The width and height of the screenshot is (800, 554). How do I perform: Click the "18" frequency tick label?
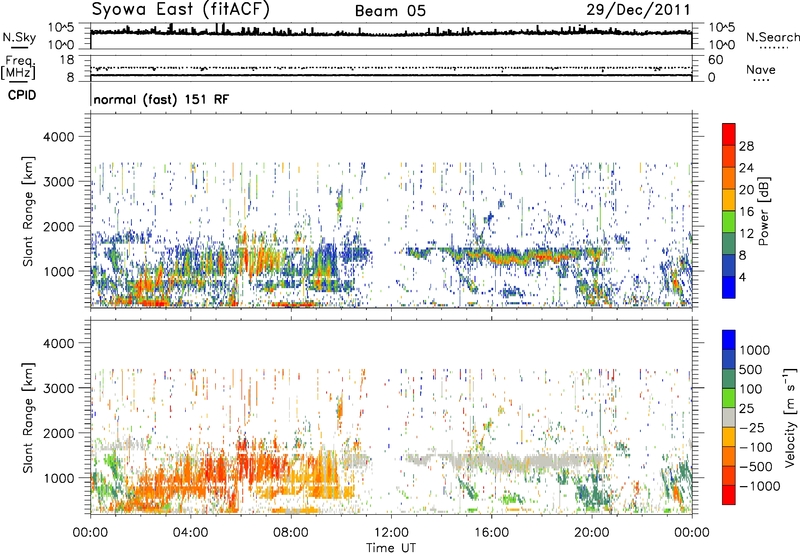[x=67, y=60]
